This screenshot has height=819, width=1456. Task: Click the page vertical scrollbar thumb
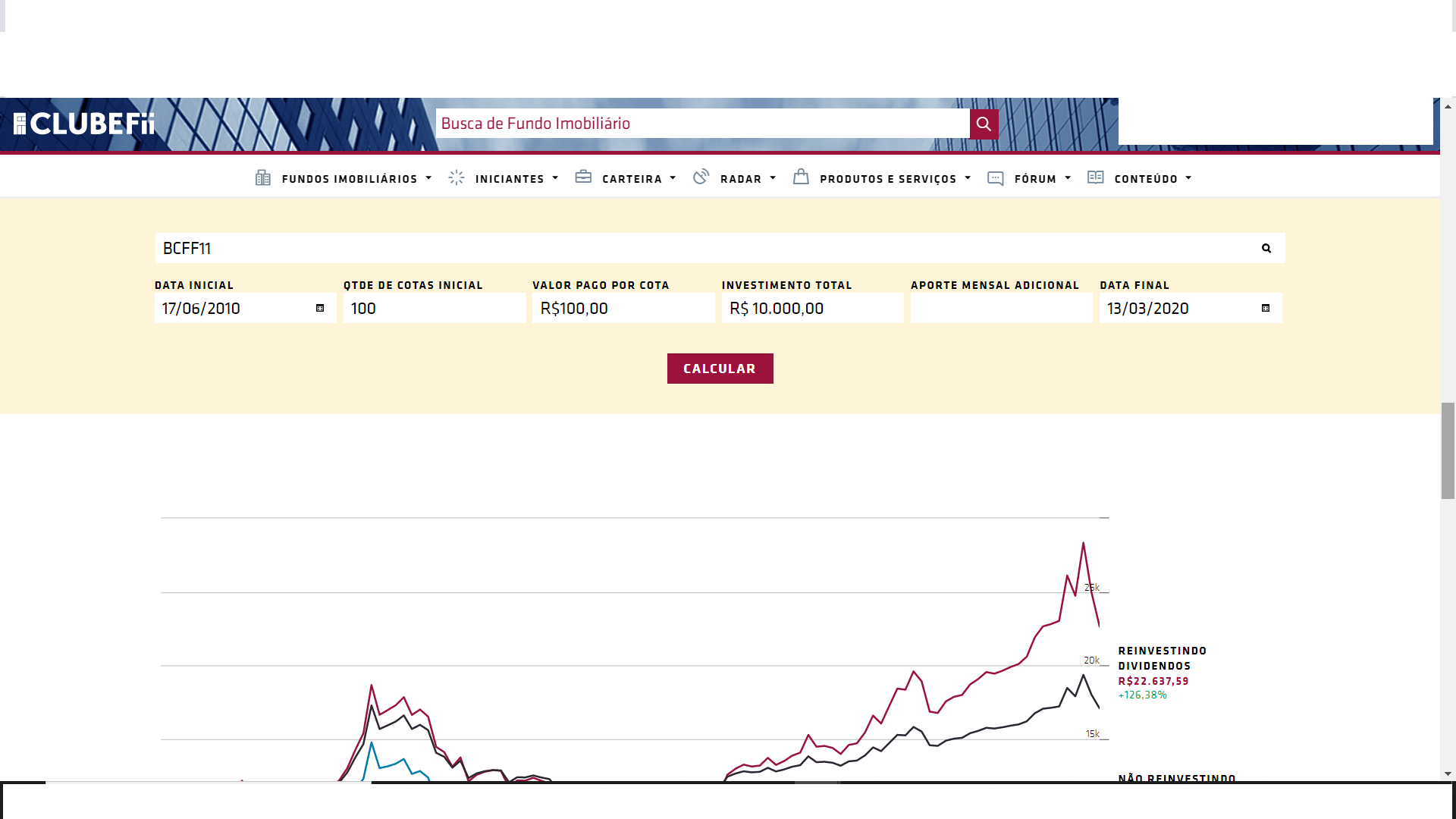click(x=1448, y=450)
